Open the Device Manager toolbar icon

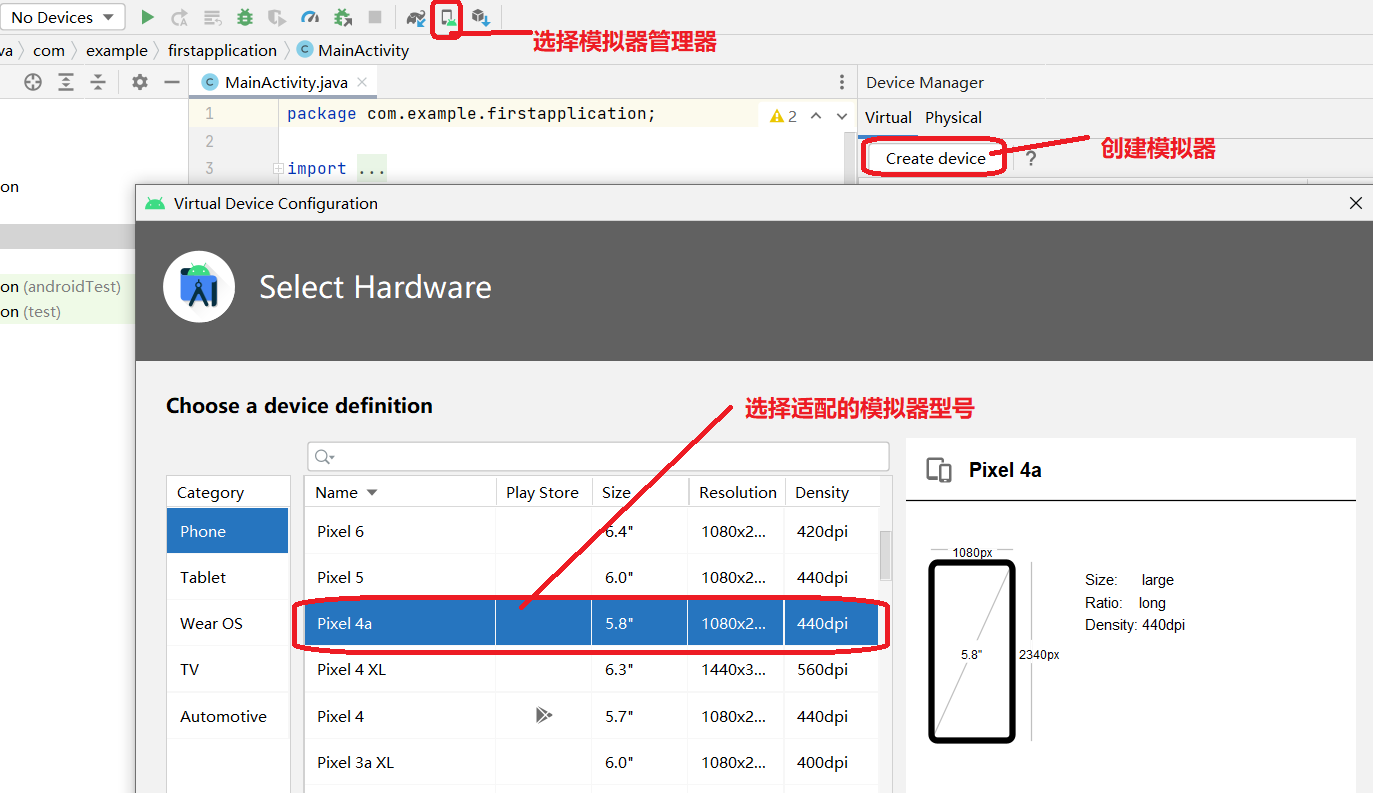point(447,17)
